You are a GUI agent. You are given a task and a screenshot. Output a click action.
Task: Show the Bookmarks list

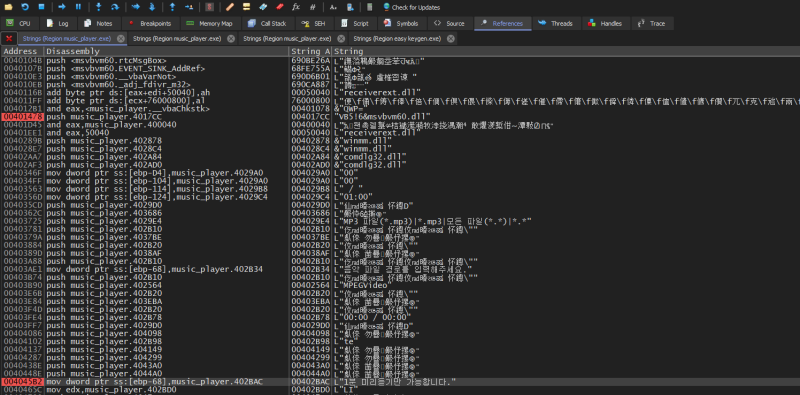tap(279, 7)
